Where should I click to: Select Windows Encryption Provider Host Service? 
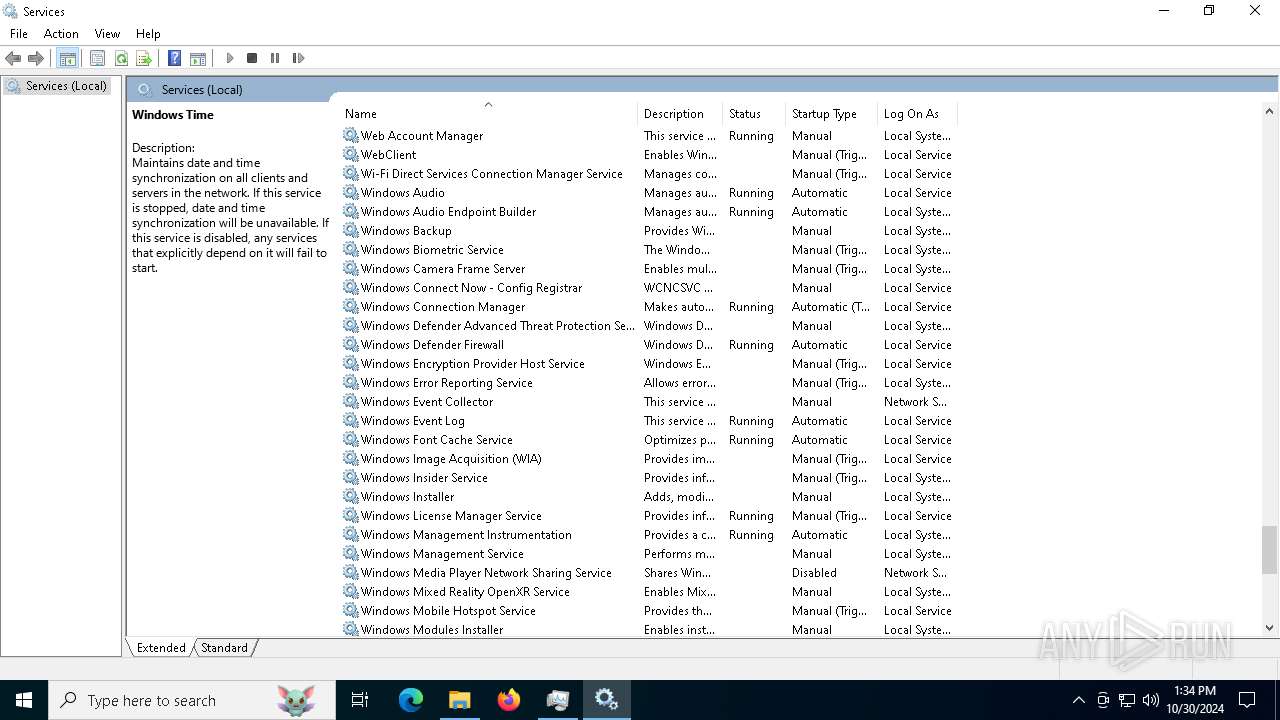pyautogui.click(x=648, y=363)
